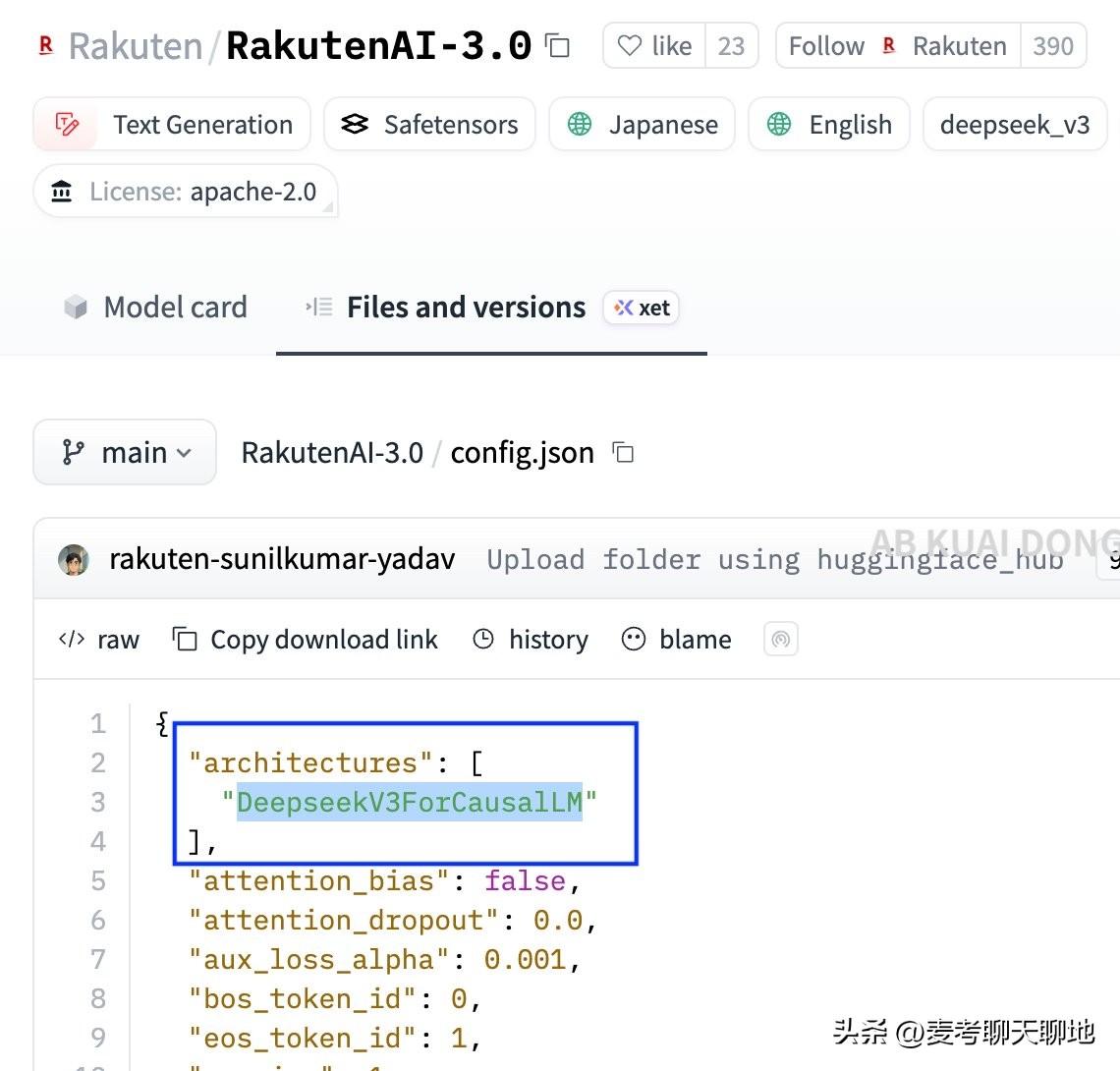Screen dimensions: 1120x1071
Task: Click the copy icon beside Copy download link
Action: (185, 639)
